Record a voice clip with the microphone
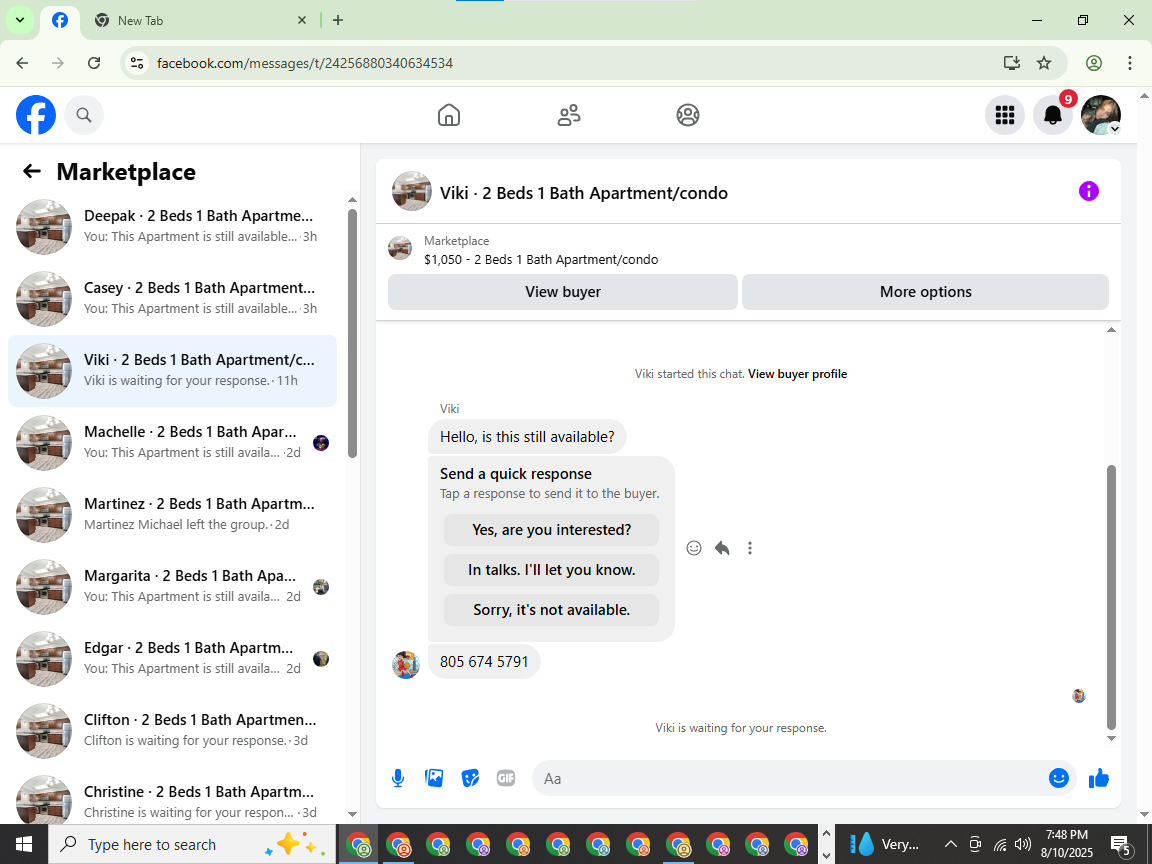 (x=397, y=778)
